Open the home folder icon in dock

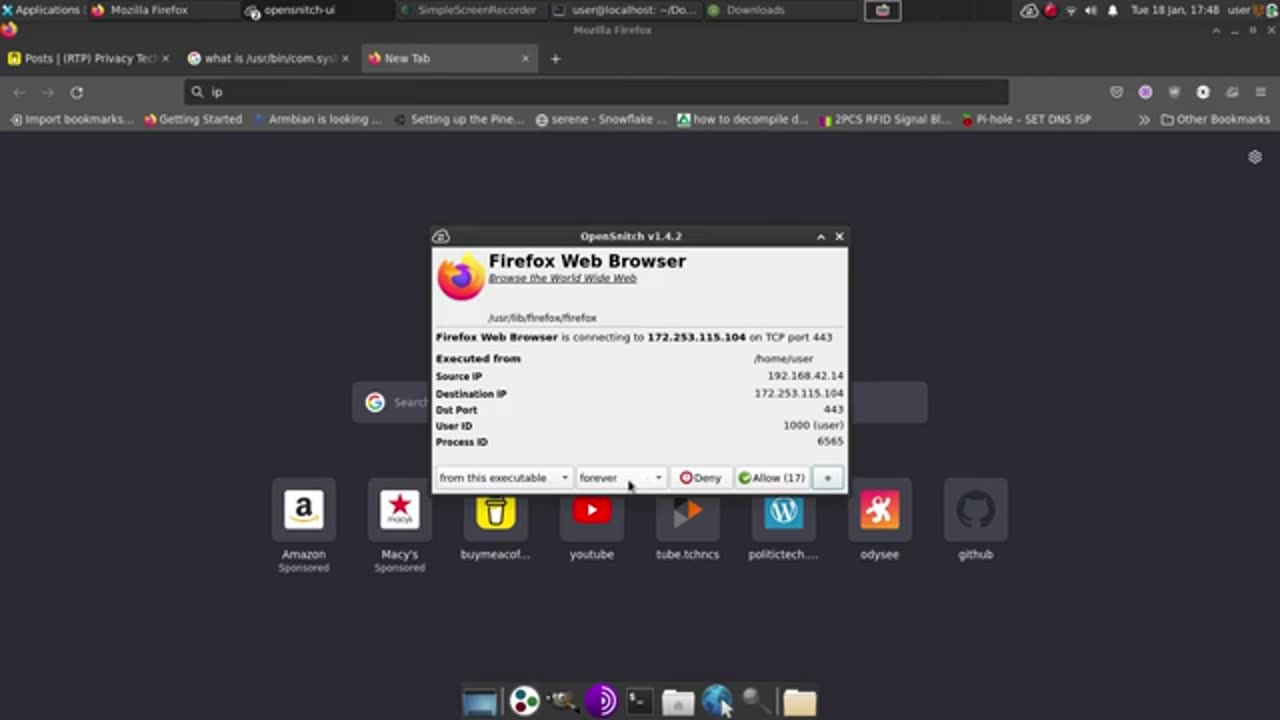(x=678, y=702)
